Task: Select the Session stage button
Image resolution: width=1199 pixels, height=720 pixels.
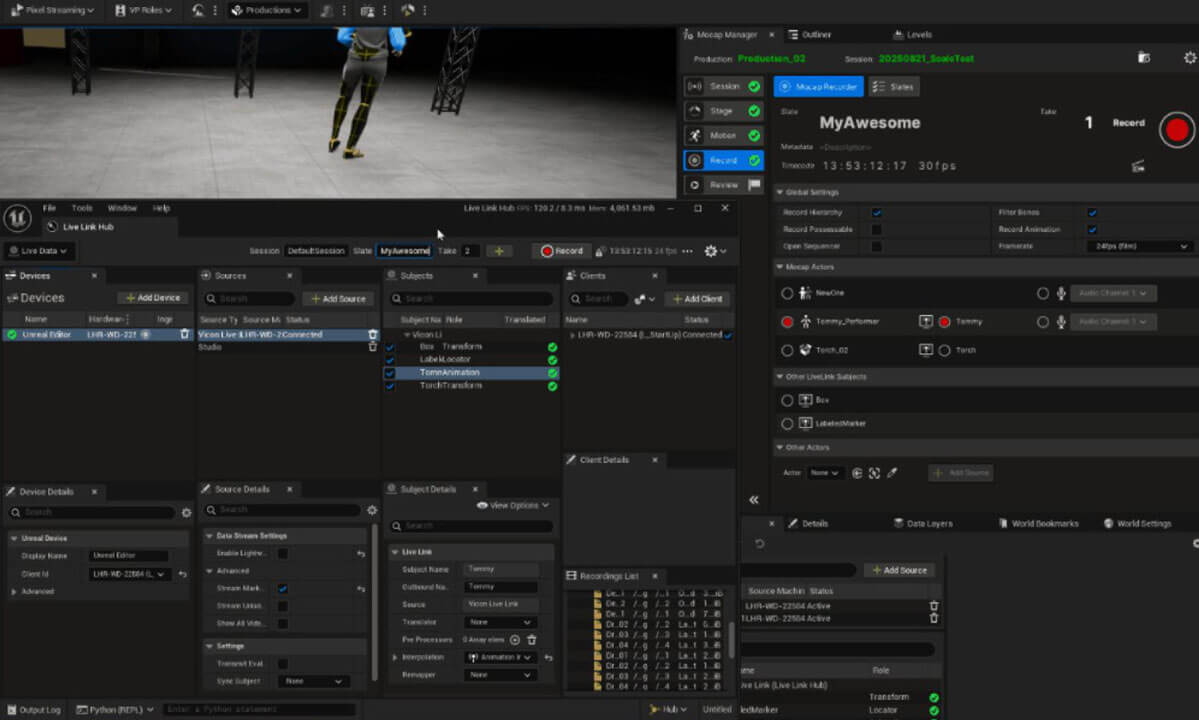Action: (723, 86)
